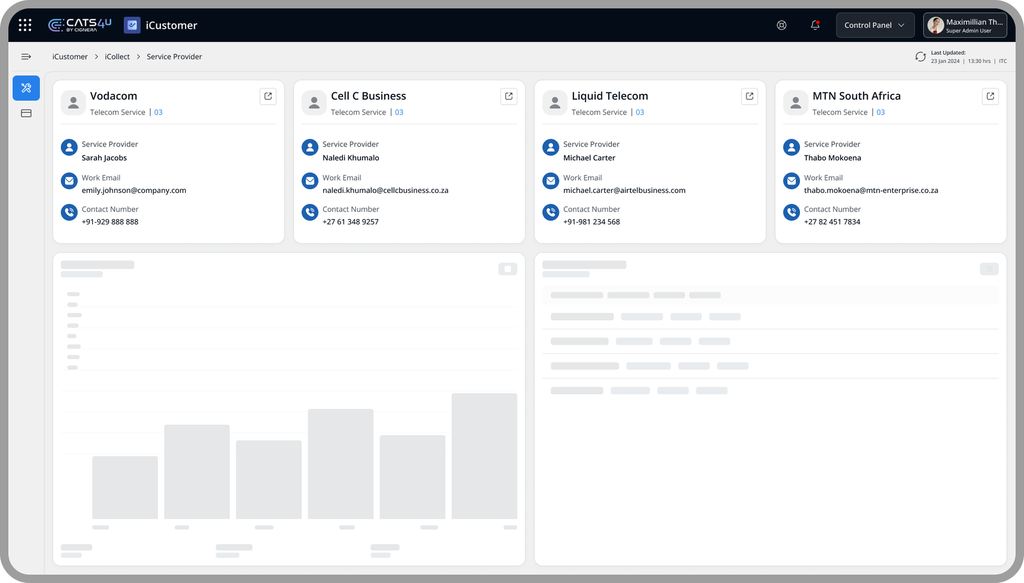Click Liquid Telecom service provider person icon
Image resolution: width=1024 pixels, height=583 pixels.
click(551, 147)
